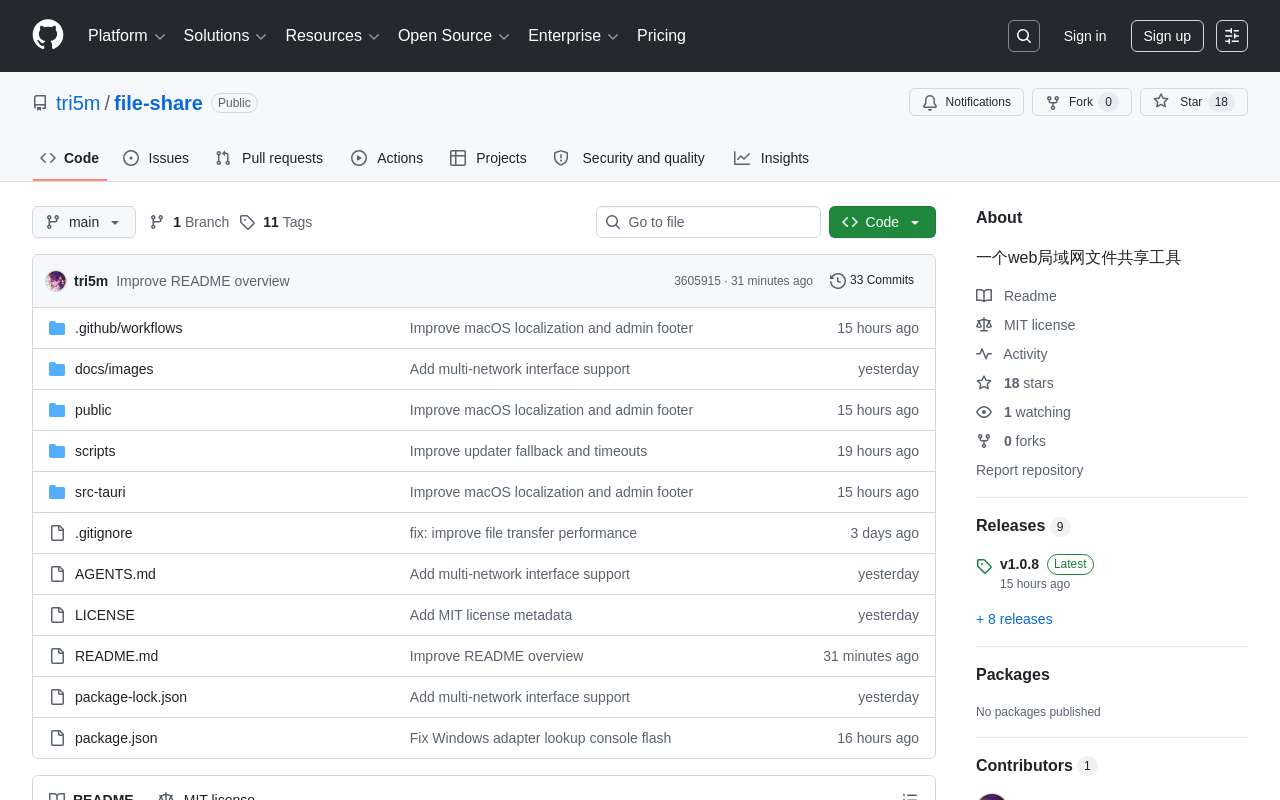
Task: Click the tag icon beside v1.0.8 release
Action: pyautogui.click(x=984, y=566)
